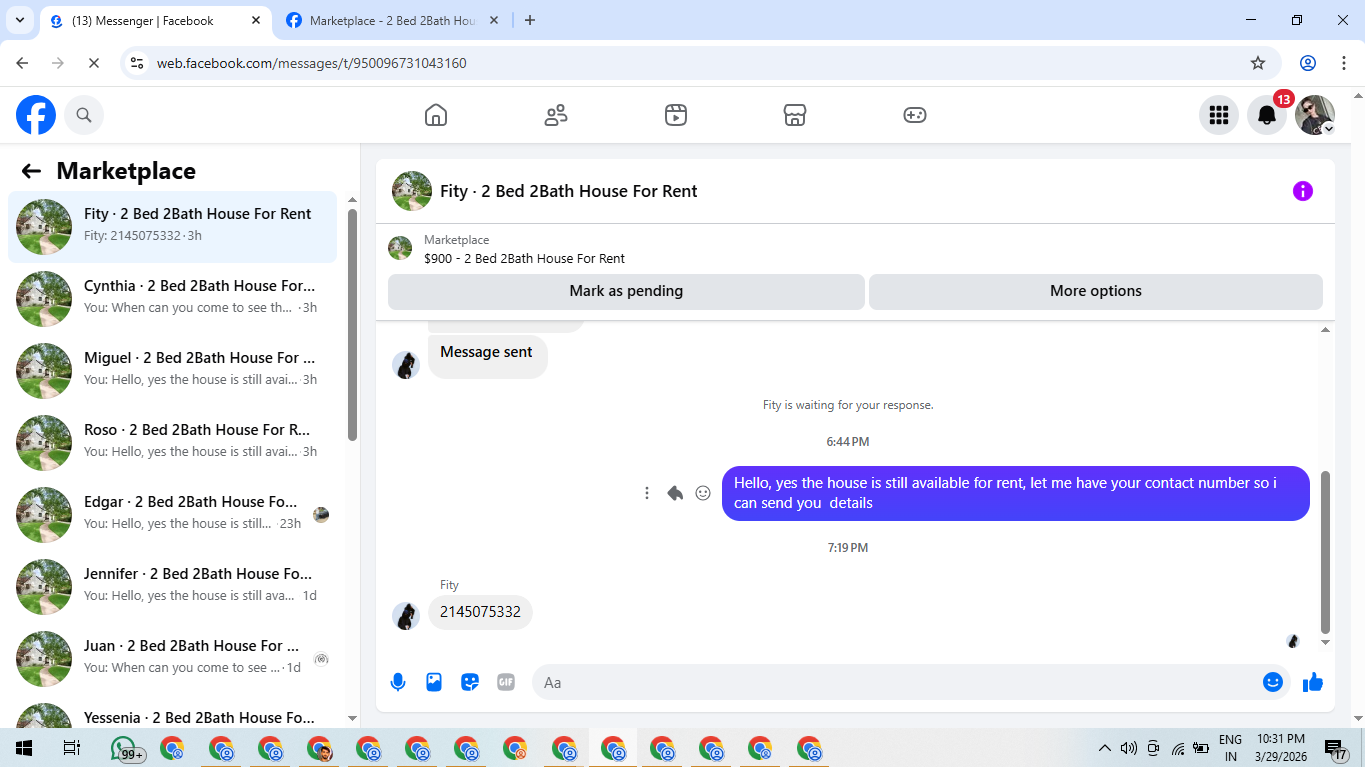Close the Marketplace browser tab
The image size is (1365, 767).
pyautogui.click(x=496, y=20)
